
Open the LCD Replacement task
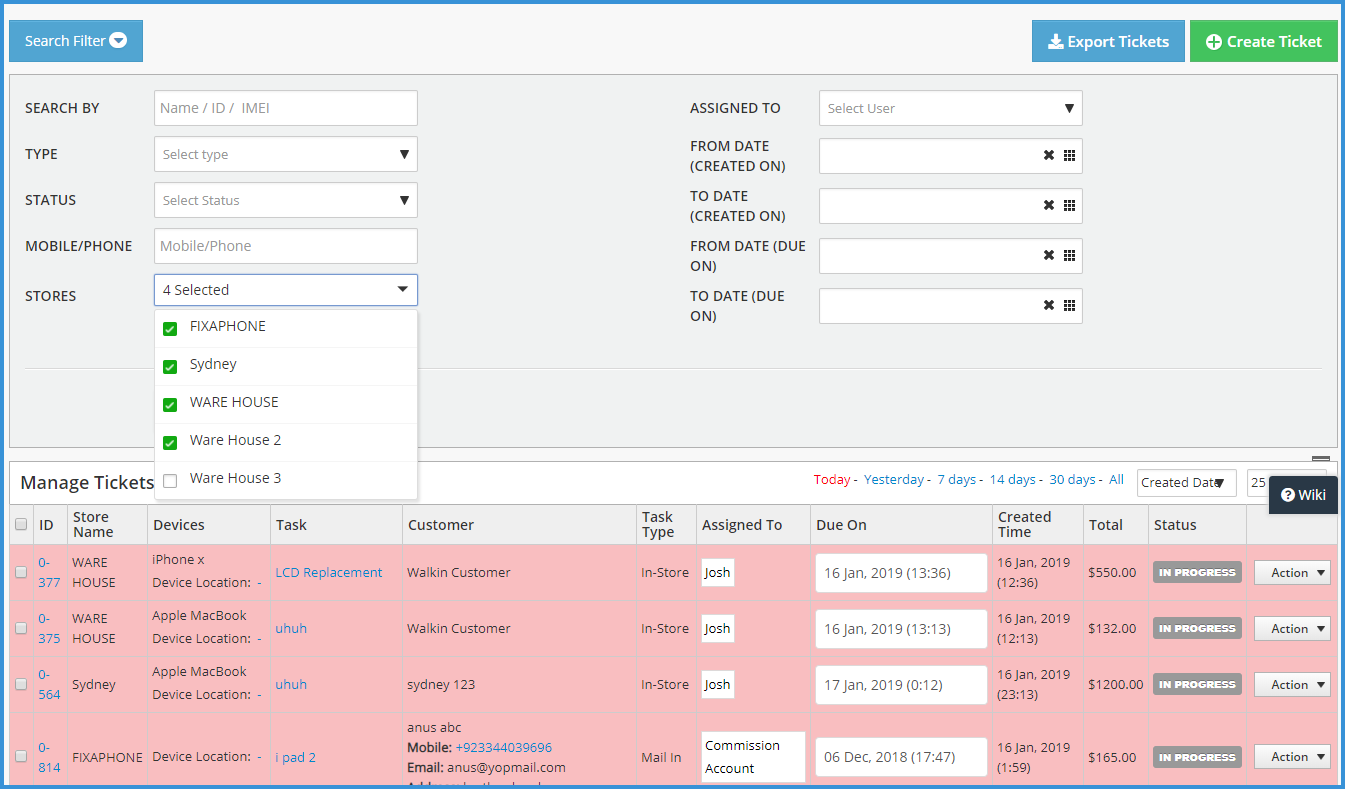[329, 573]
